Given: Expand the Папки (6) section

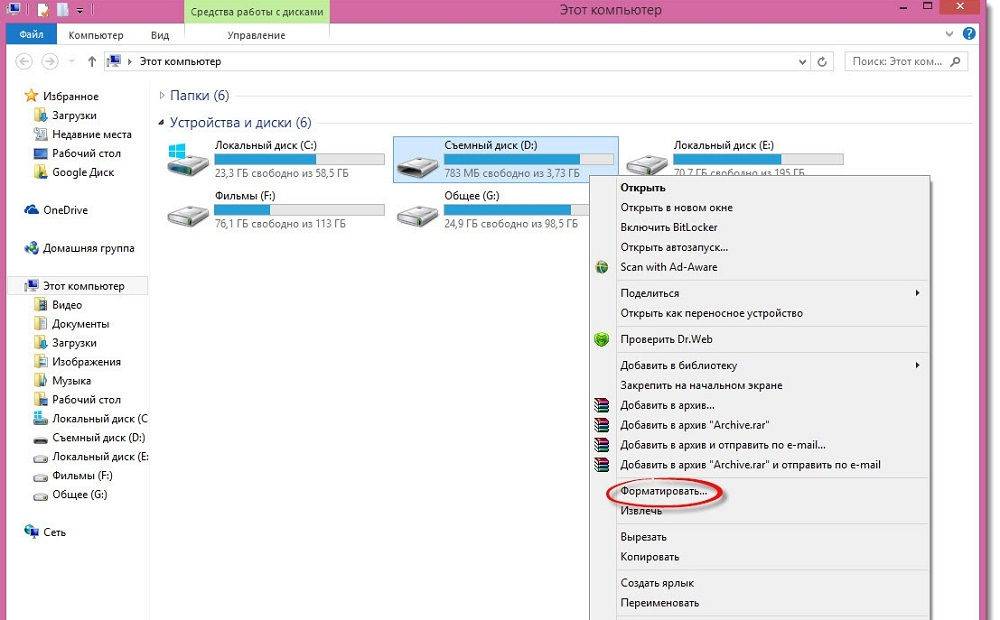Looking at the screenshot, I should 162,96.
